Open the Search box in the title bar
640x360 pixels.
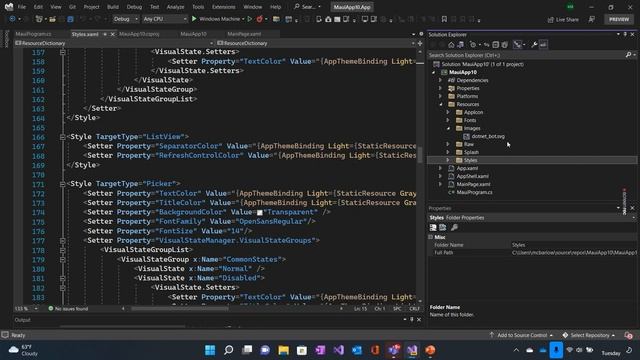point(307,7)
